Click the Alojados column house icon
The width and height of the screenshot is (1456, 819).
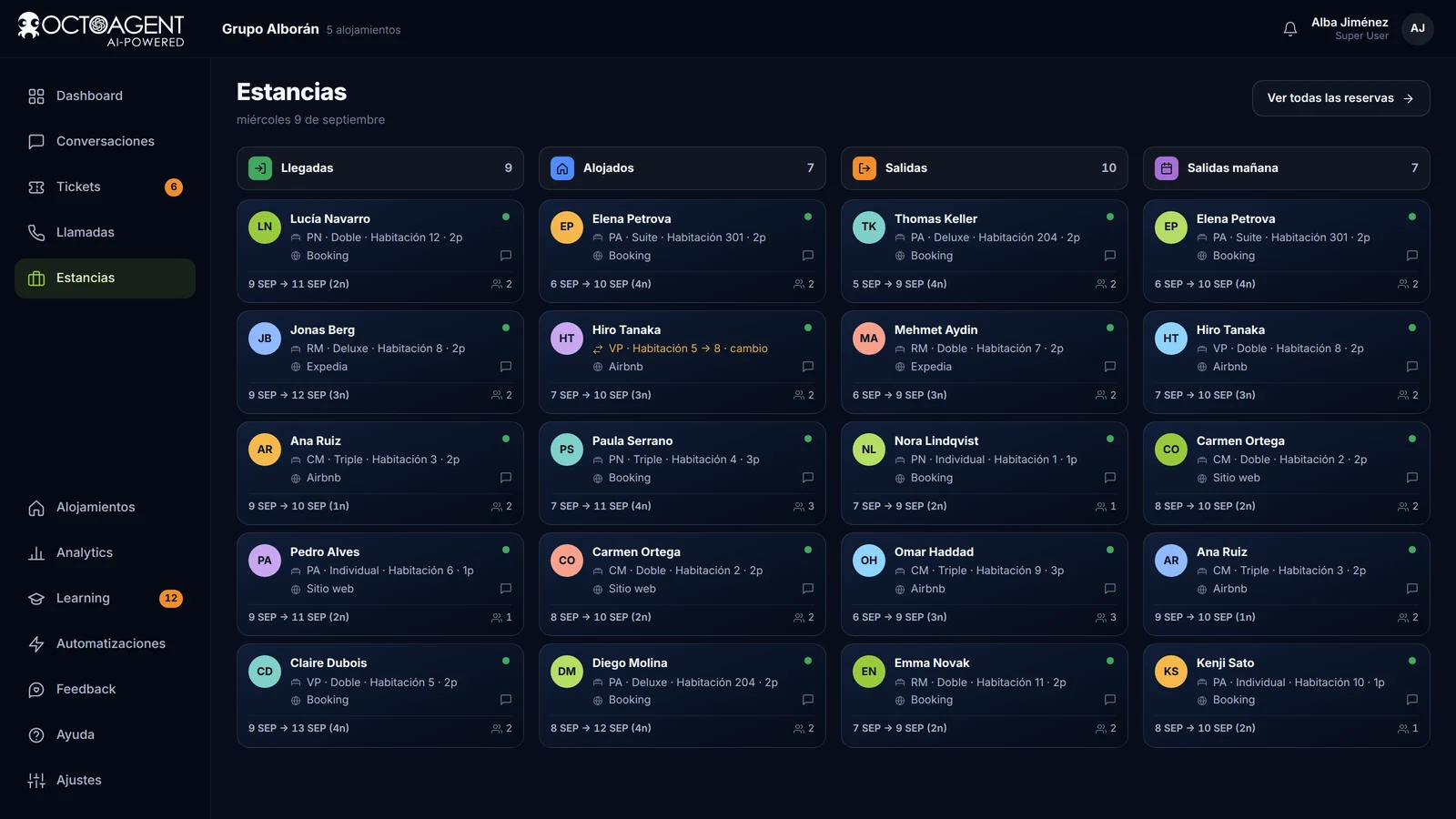[x=562, y=168]
